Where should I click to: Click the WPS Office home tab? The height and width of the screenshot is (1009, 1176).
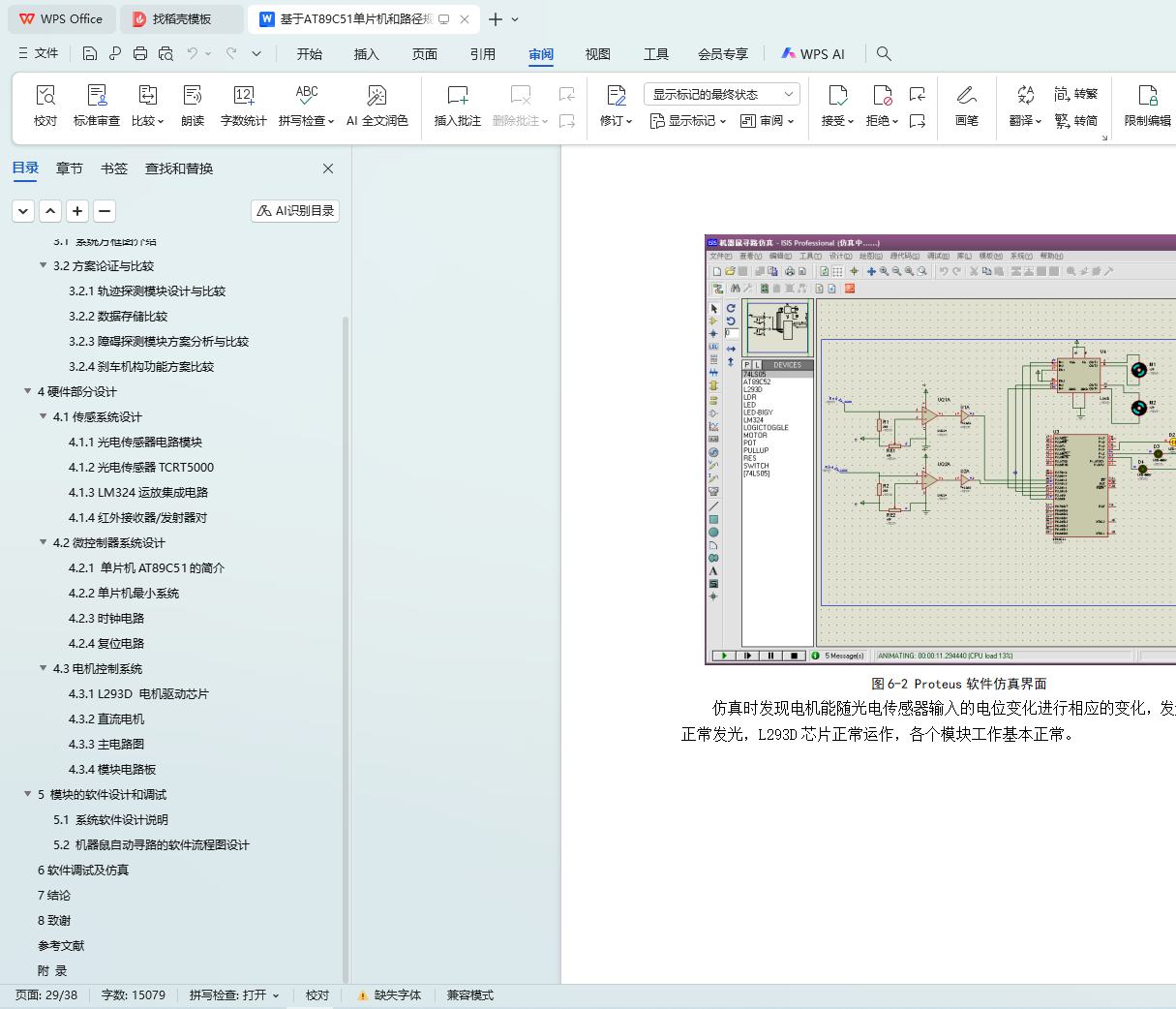tap(62, 18)
